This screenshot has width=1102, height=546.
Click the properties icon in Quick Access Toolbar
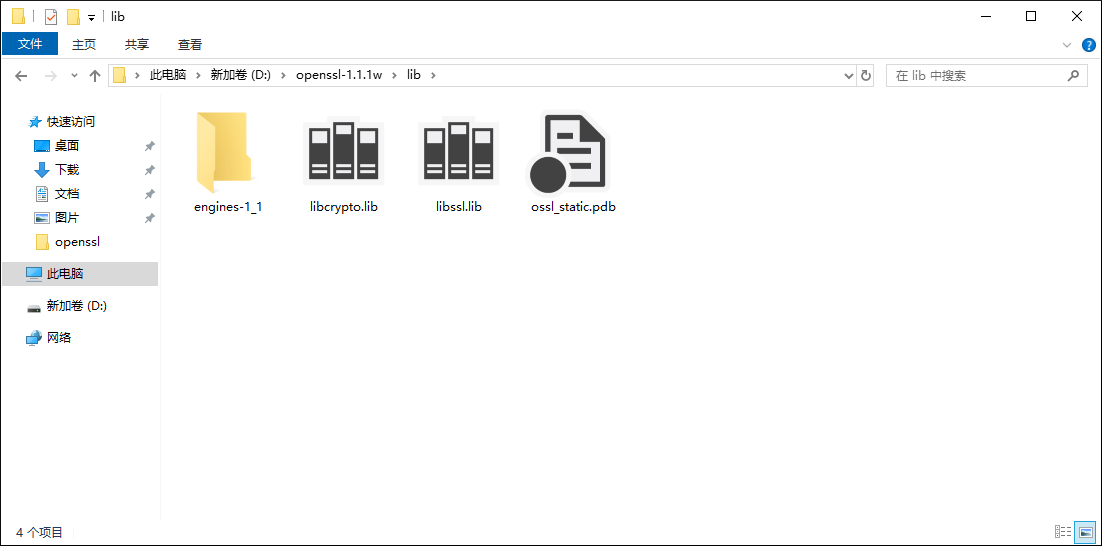click(51, 17)
